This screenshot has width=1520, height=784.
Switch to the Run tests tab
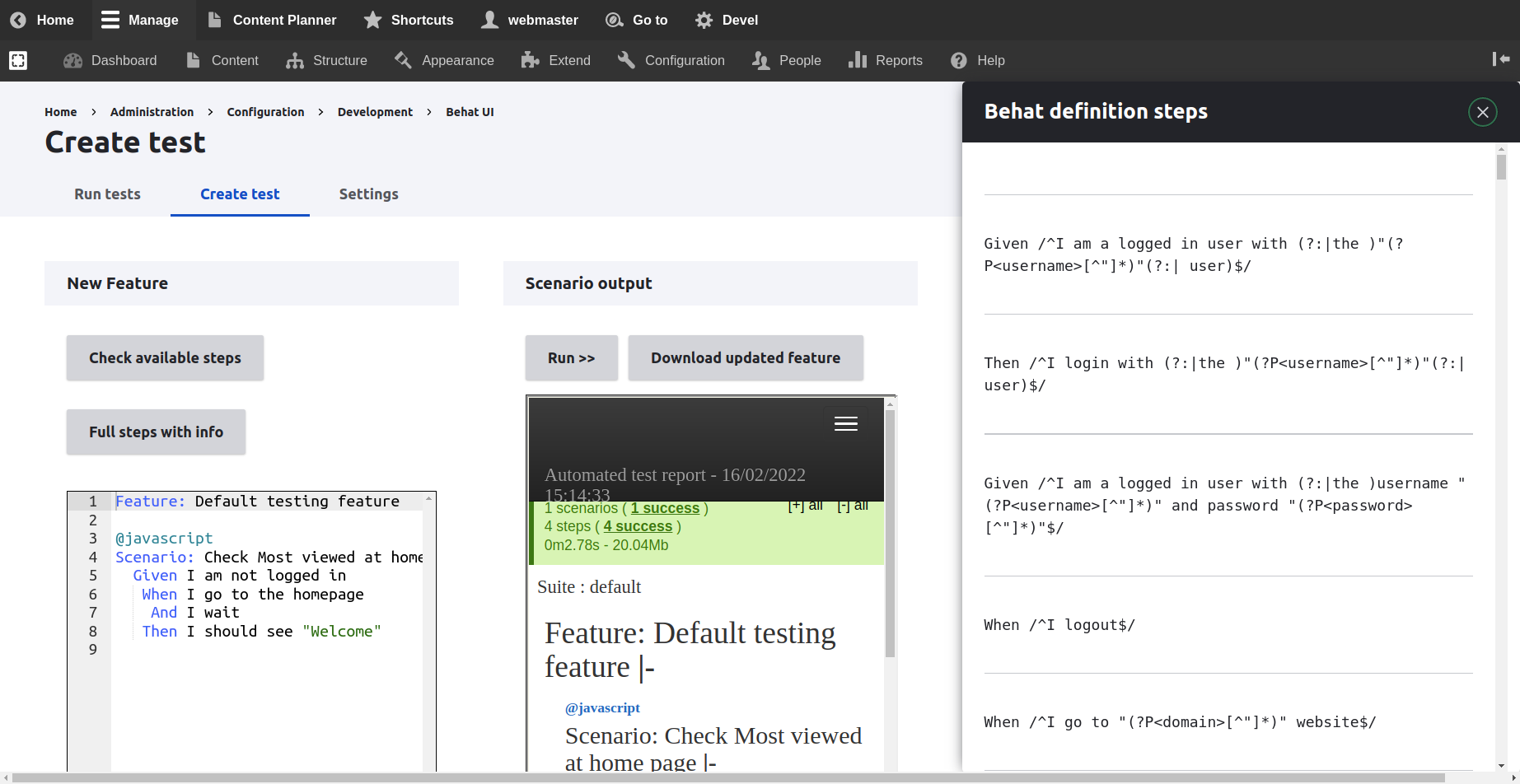(x=107, y=194)
